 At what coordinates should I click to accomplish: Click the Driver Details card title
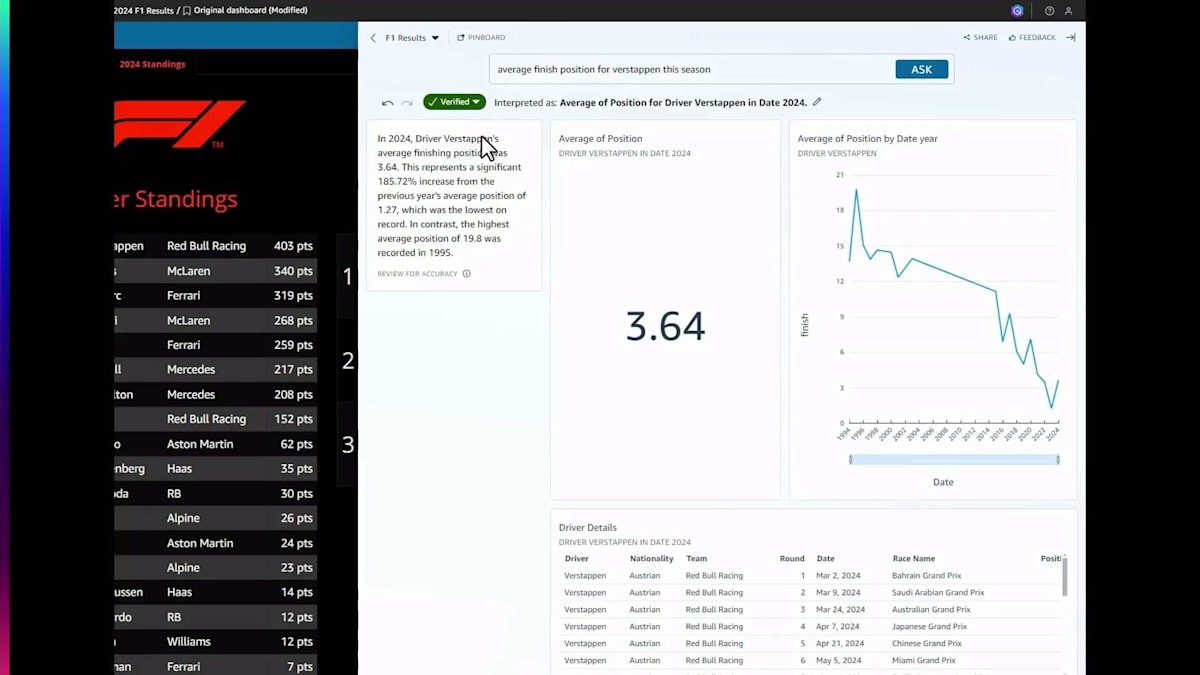(x=588, y=527)
